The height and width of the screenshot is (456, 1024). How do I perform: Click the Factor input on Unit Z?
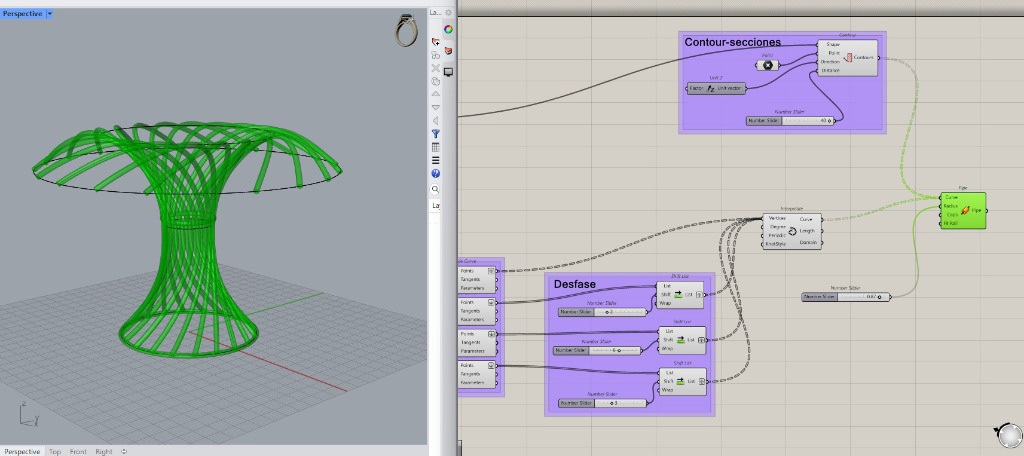click(698, 88)
